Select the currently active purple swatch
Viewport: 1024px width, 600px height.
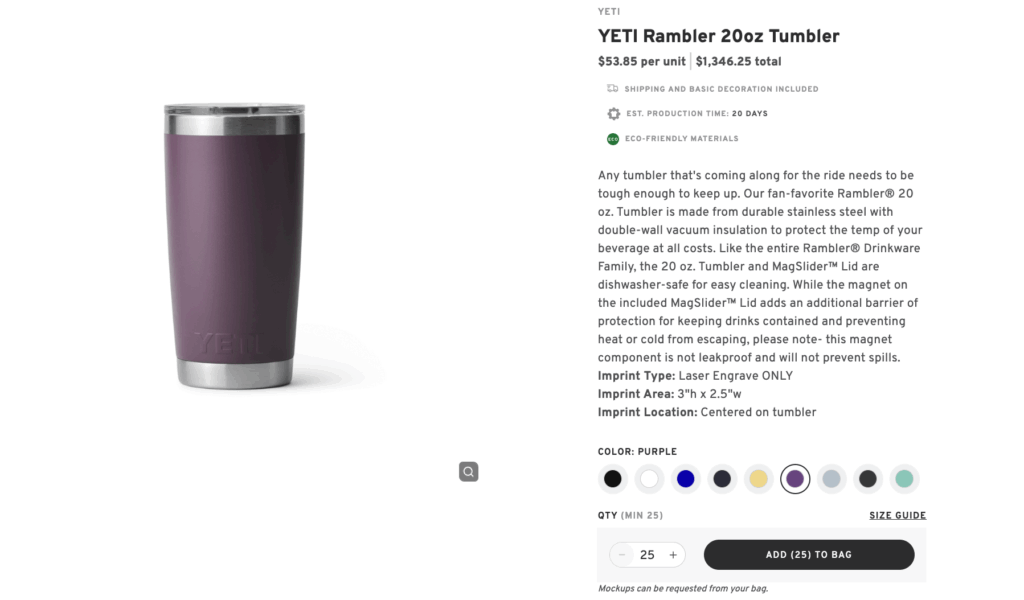pyautogui.click(x=795, y=479)
